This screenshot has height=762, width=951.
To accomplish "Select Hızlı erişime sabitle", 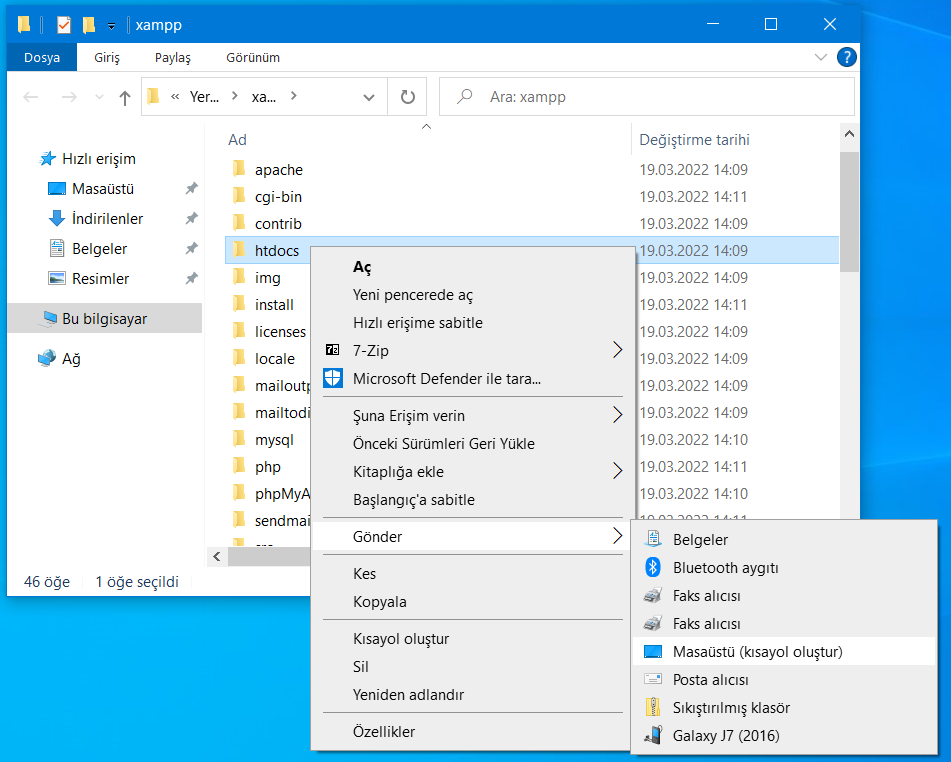I will pos(473,323).
